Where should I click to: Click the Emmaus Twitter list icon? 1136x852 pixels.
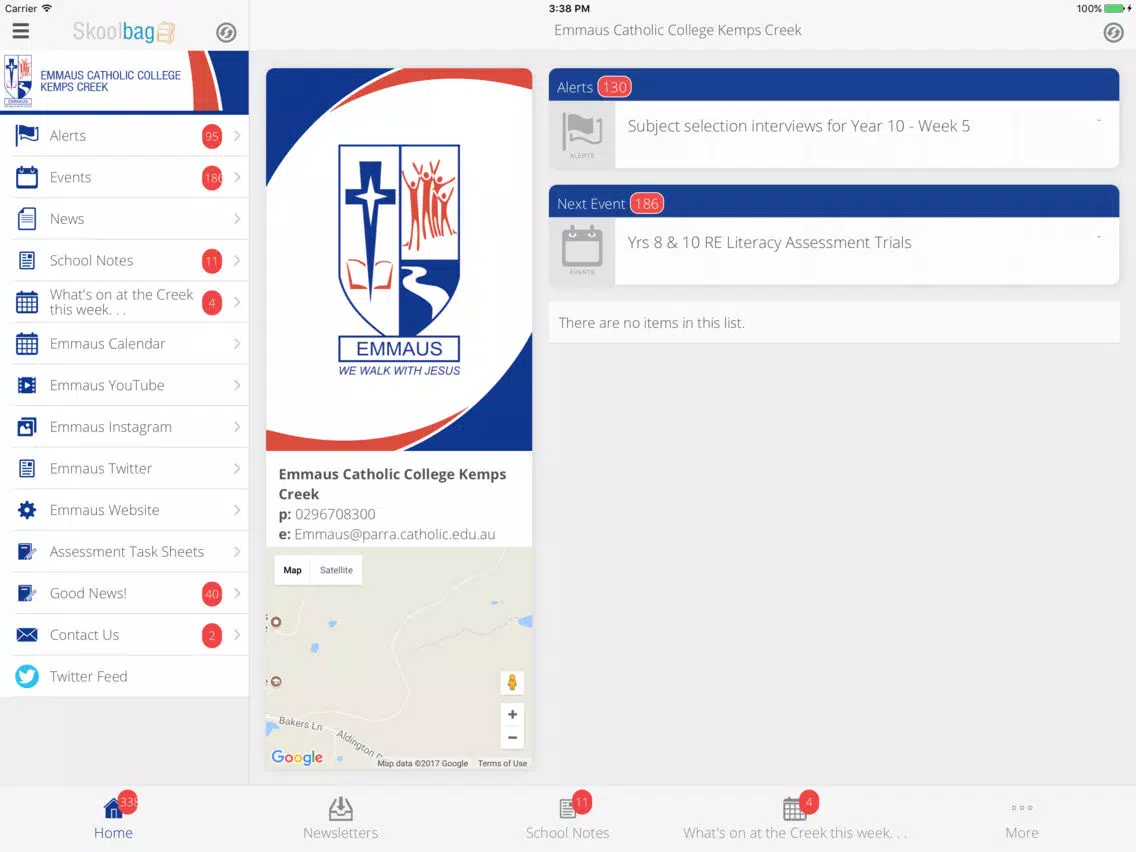coord(27,469)
